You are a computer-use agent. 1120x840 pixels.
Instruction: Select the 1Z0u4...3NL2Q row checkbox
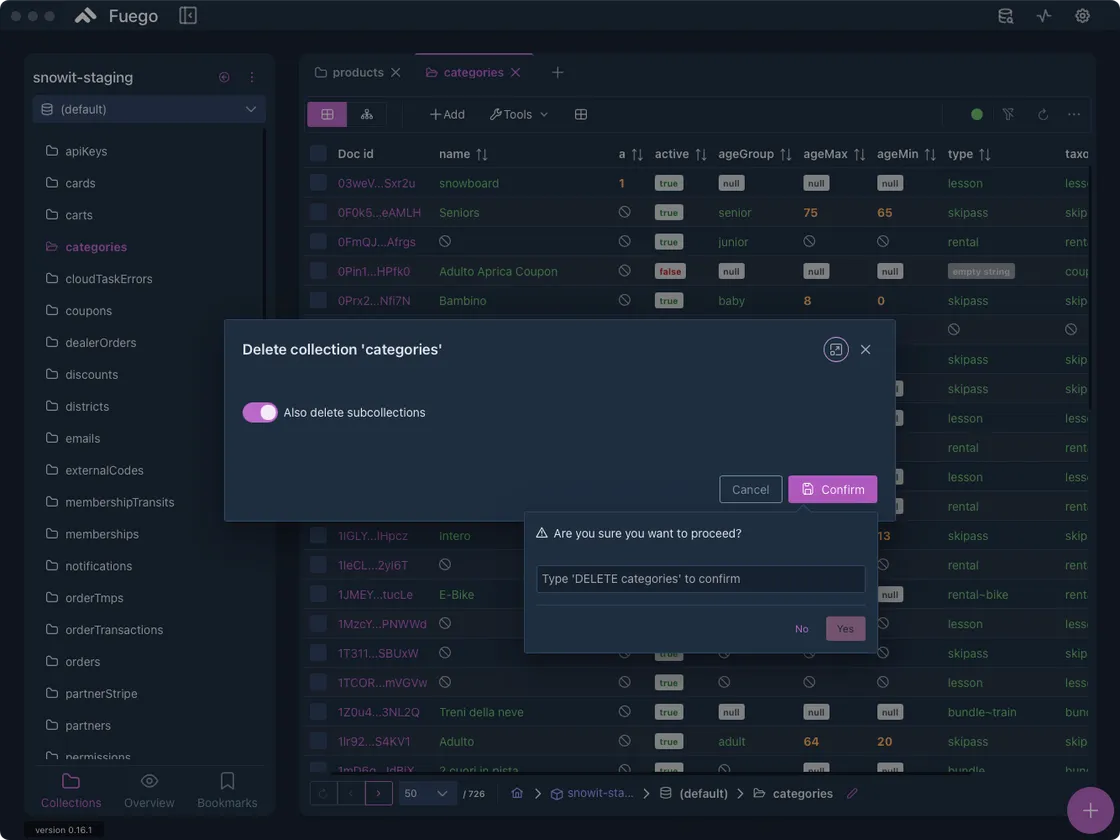click(x=319, y=712)
